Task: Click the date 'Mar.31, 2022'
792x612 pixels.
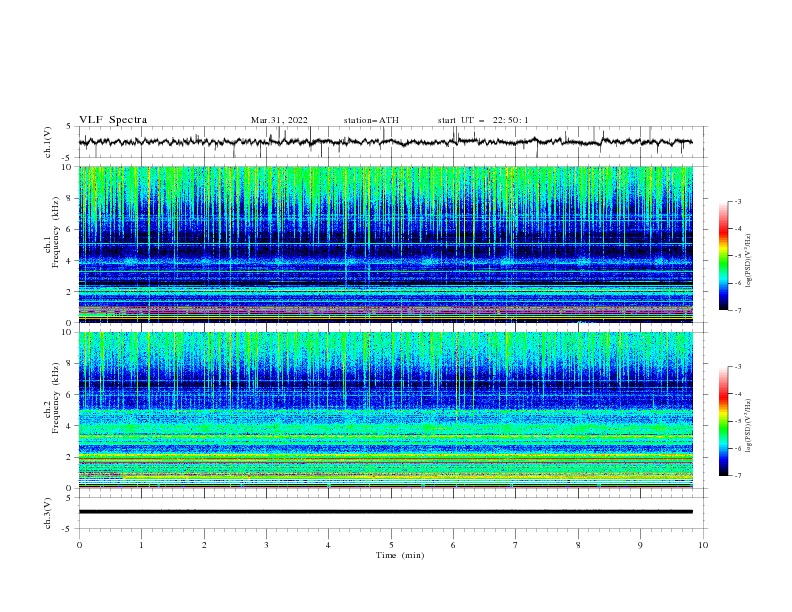Action: (x=279, y=120)
